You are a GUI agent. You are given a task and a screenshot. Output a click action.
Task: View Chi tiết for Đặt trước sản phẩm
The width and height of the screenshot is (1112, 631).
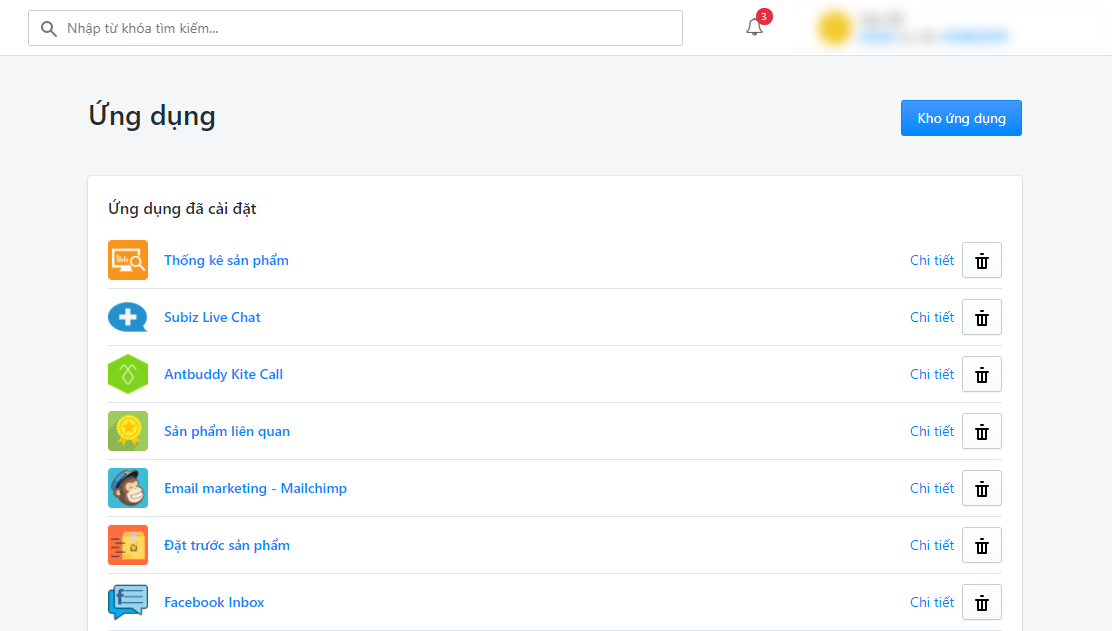[x=931, y=545]
